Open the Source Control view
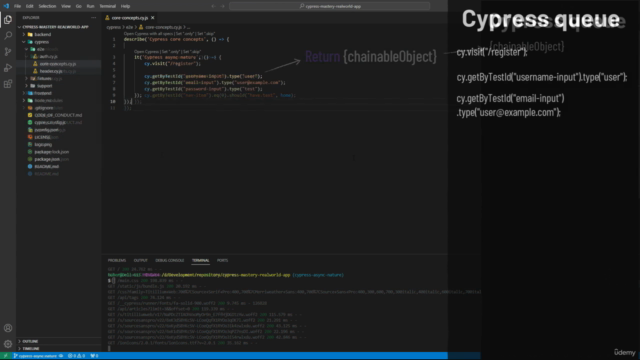640x360 pixels. point(8,51)
